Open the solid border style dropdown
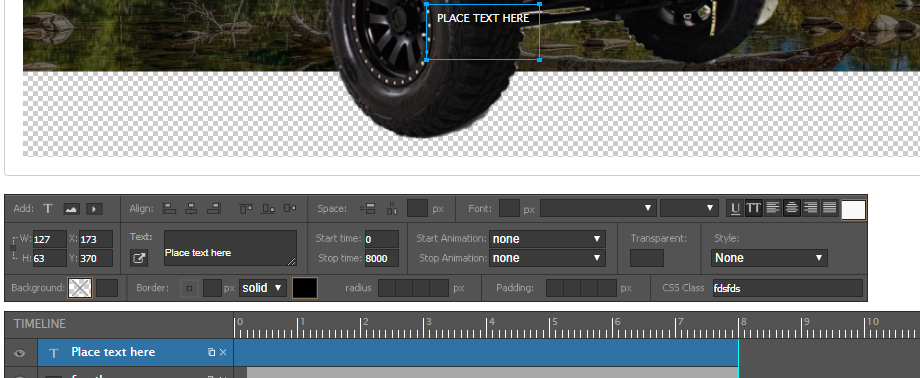The height and width of the screenshot is (378, 920). click(263, 288)
